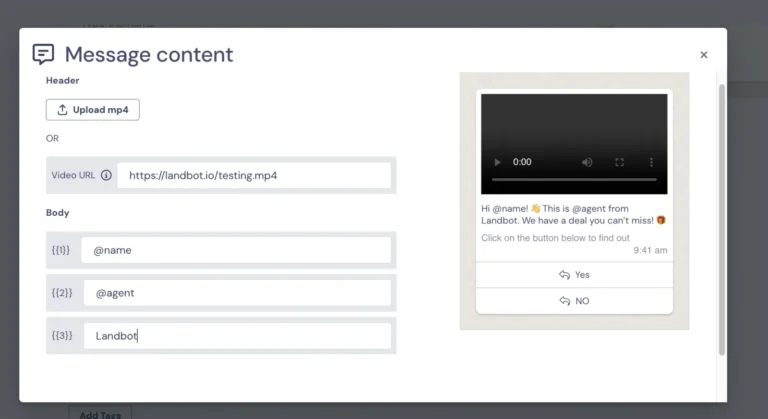
Task: Click the Body label
Action: 58,213
